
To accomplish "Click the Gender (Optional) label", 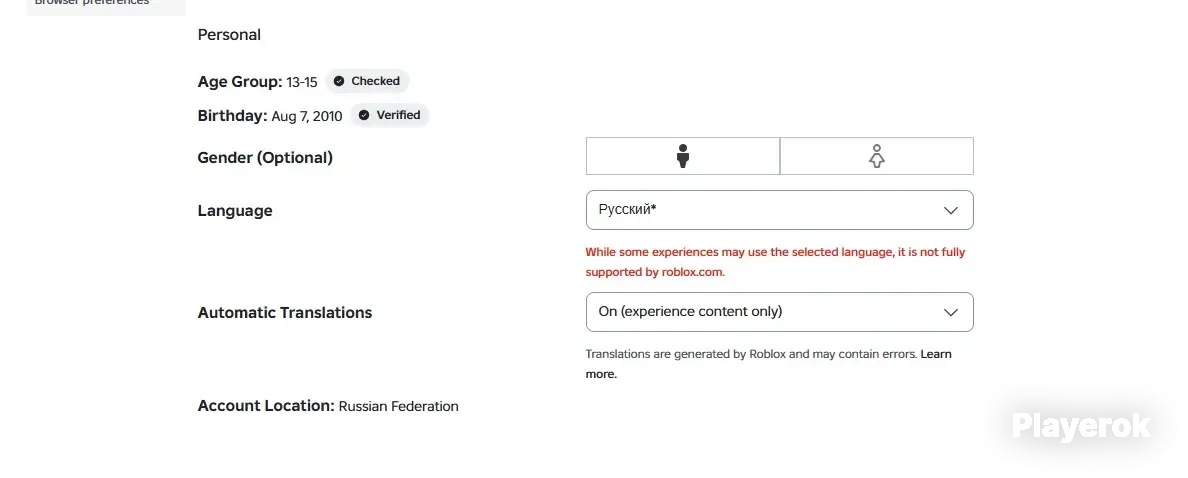I will (265, 158).
